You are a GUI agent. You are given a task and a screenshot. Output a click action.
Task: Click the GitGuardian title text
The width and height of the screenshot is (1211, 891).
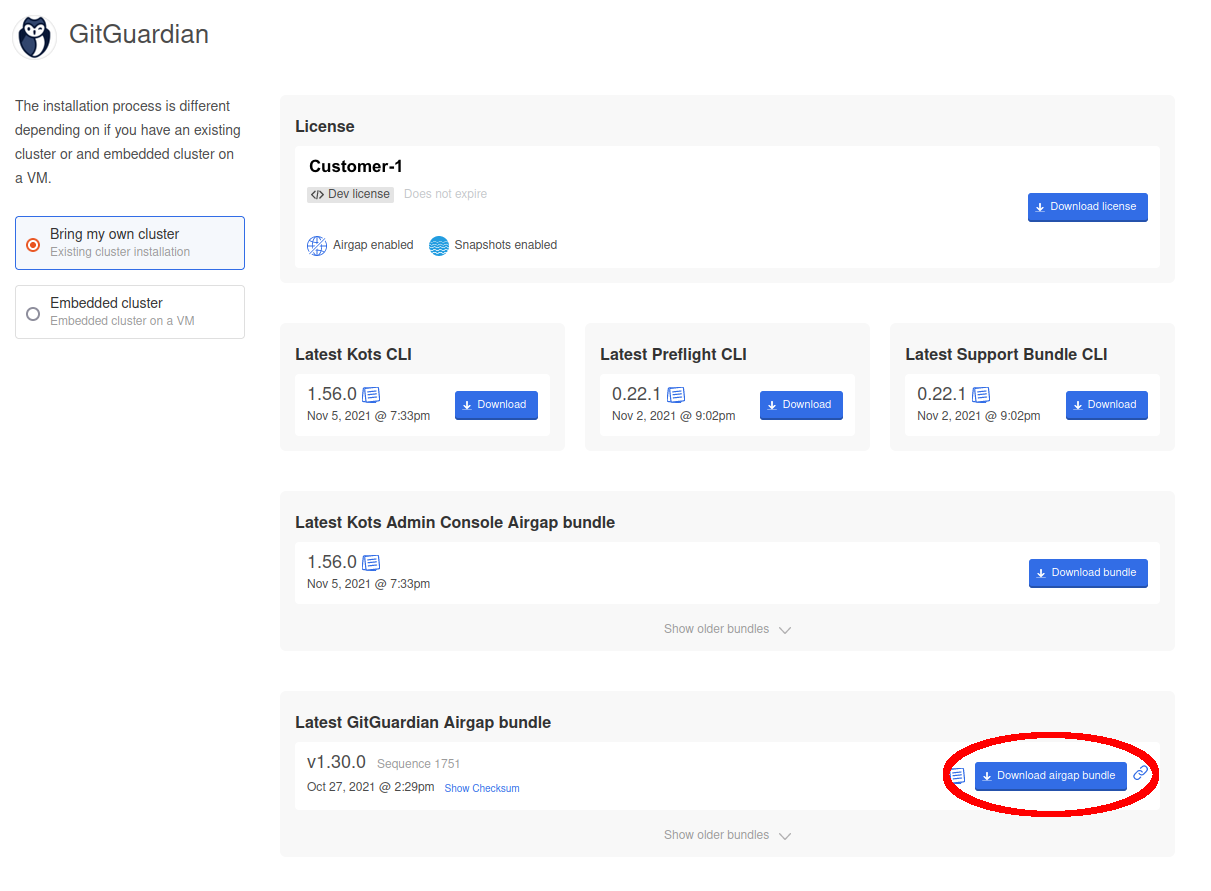pos(139,34)
